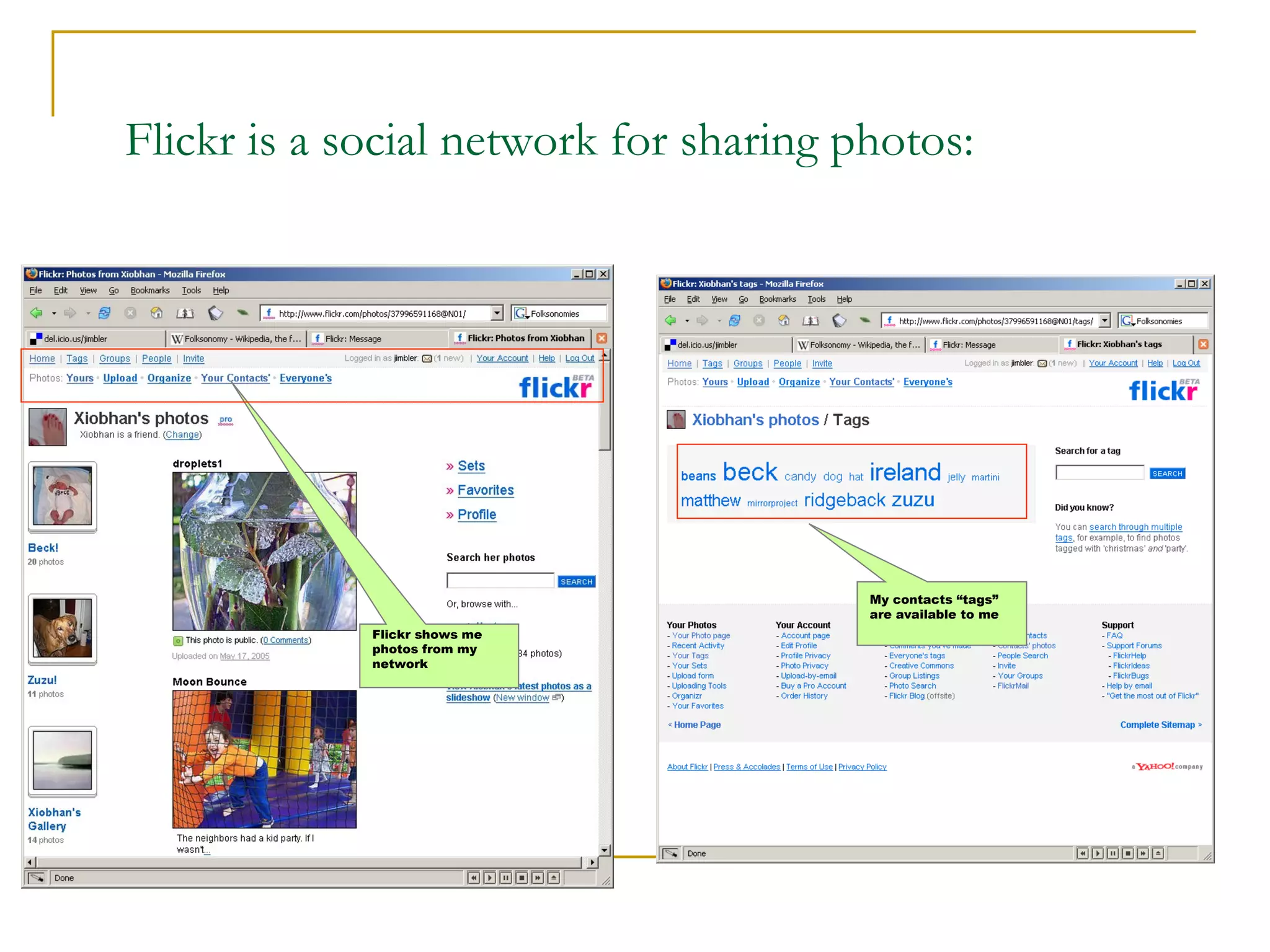Click the flickr logo in right window
Viewport: 1270px width, 952px height.
point(1164,390)
